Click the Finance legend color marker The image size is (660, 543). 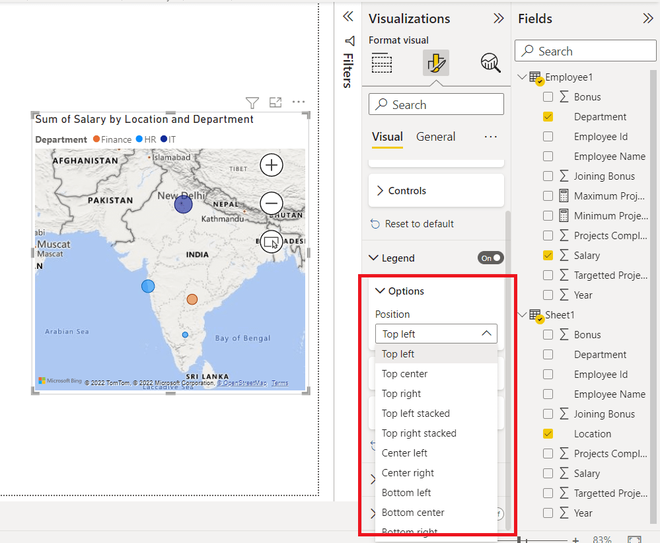[x=96, y=139]
